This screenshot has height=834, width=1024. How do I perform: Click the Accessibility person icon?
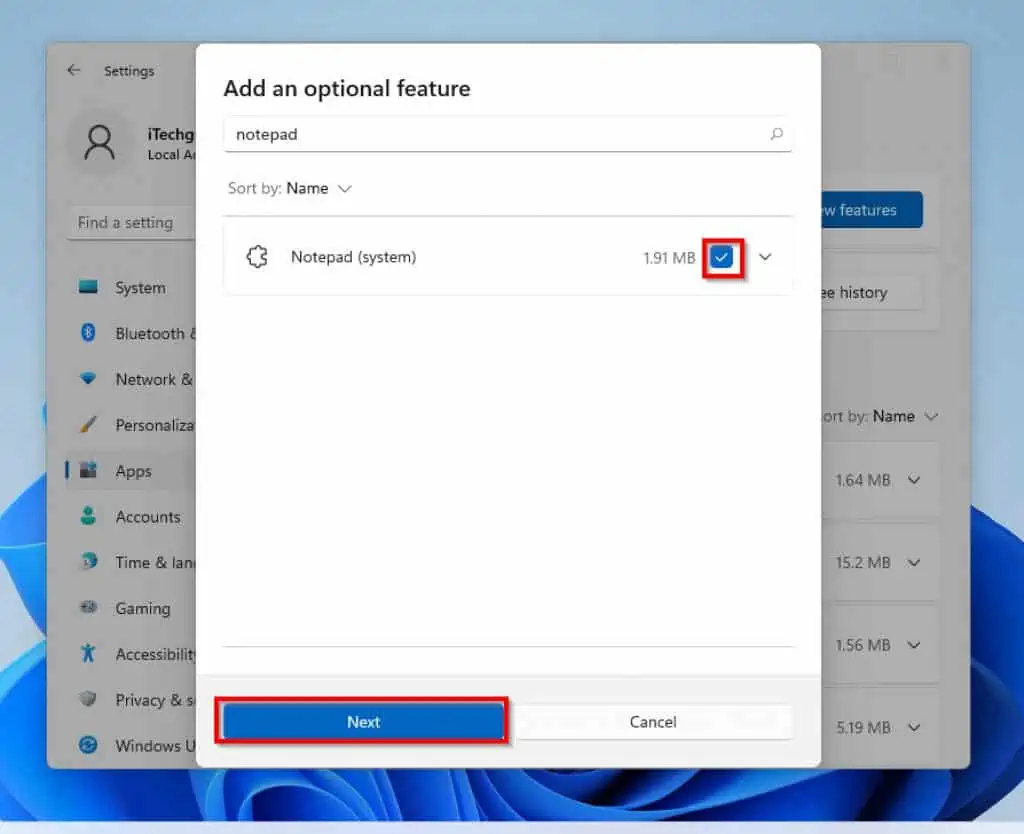click(x=88, y=654)
